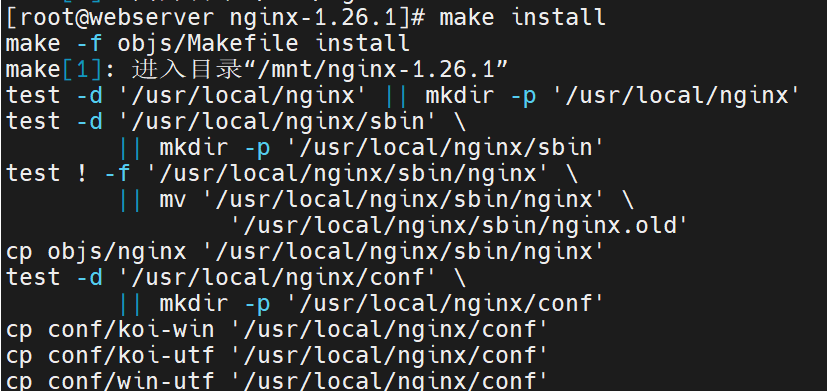The width and height of the screenshot is (827, 391).
Task: Click the 'cp conf/koi-win' line
Action: (277, 330)
